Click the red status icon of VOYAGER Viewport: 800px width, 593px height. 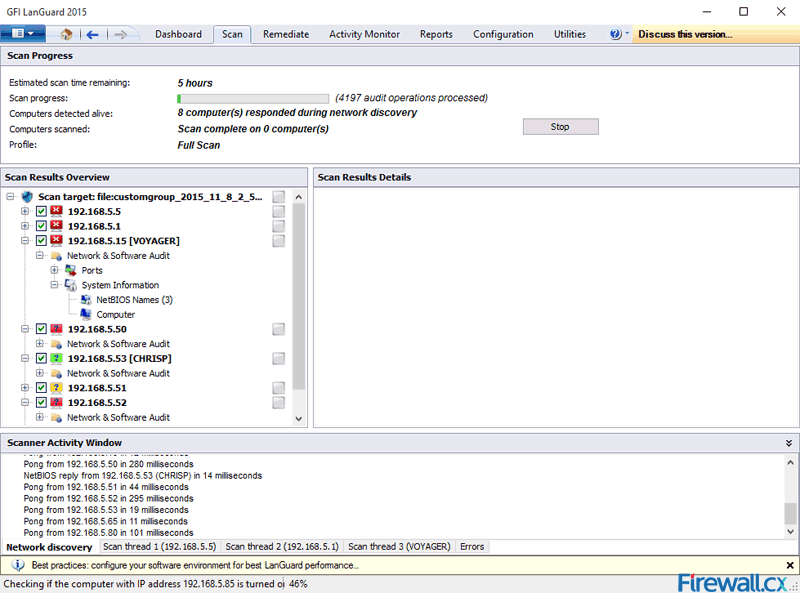coord(57,240)
